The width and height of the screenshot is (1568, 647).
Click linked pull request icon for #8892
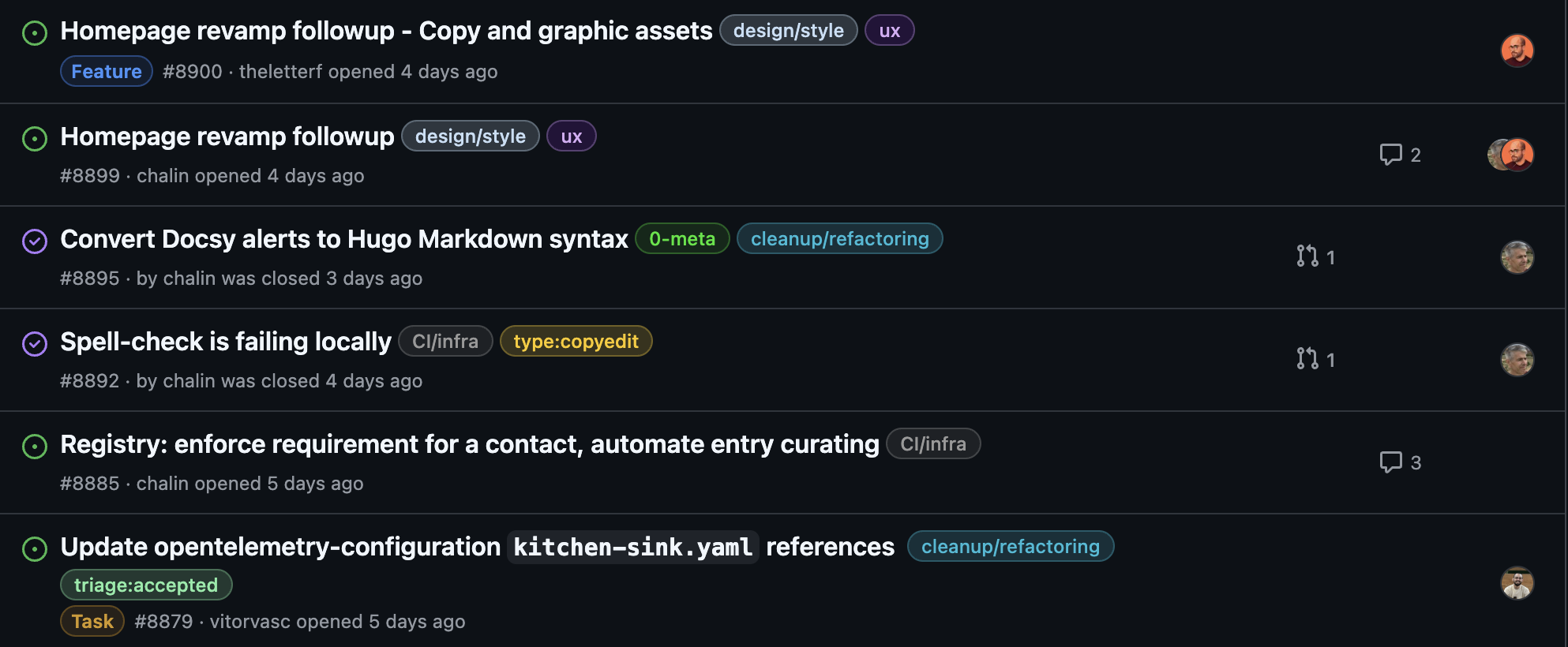coord(1307,359)
